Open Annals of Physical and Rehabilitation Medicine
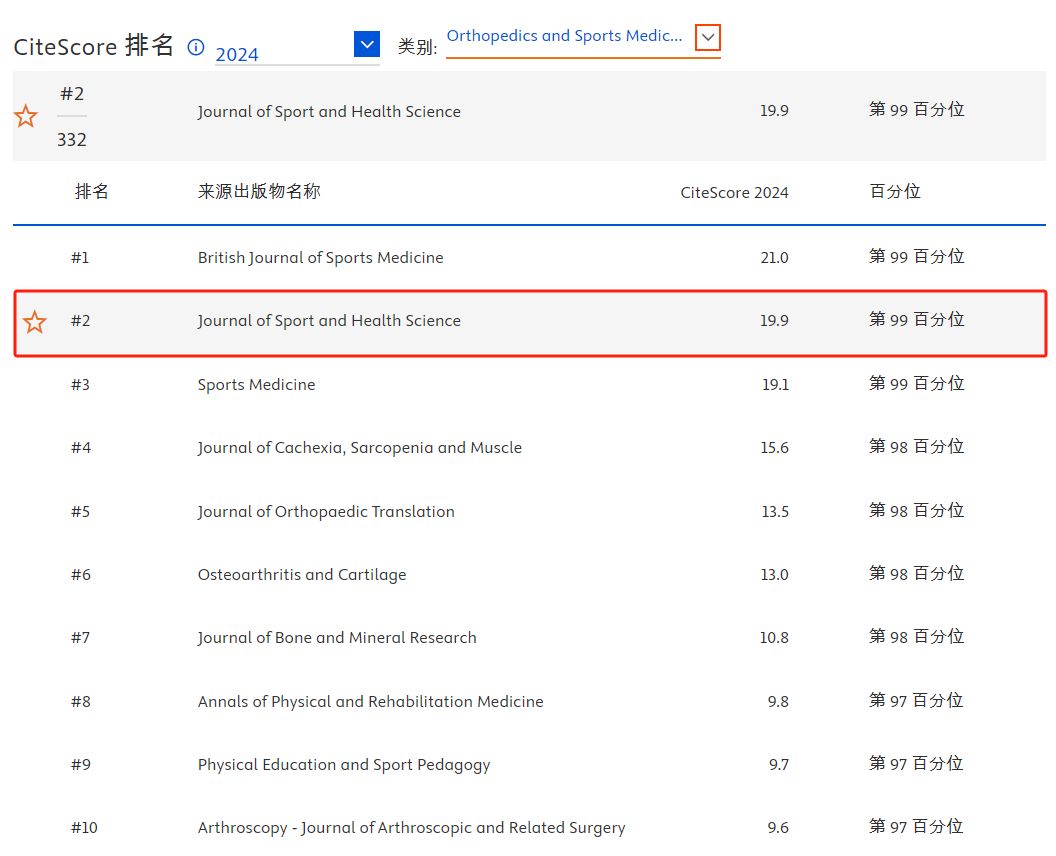The height and width of the screenshot is (856, 1056). point(370,702)
